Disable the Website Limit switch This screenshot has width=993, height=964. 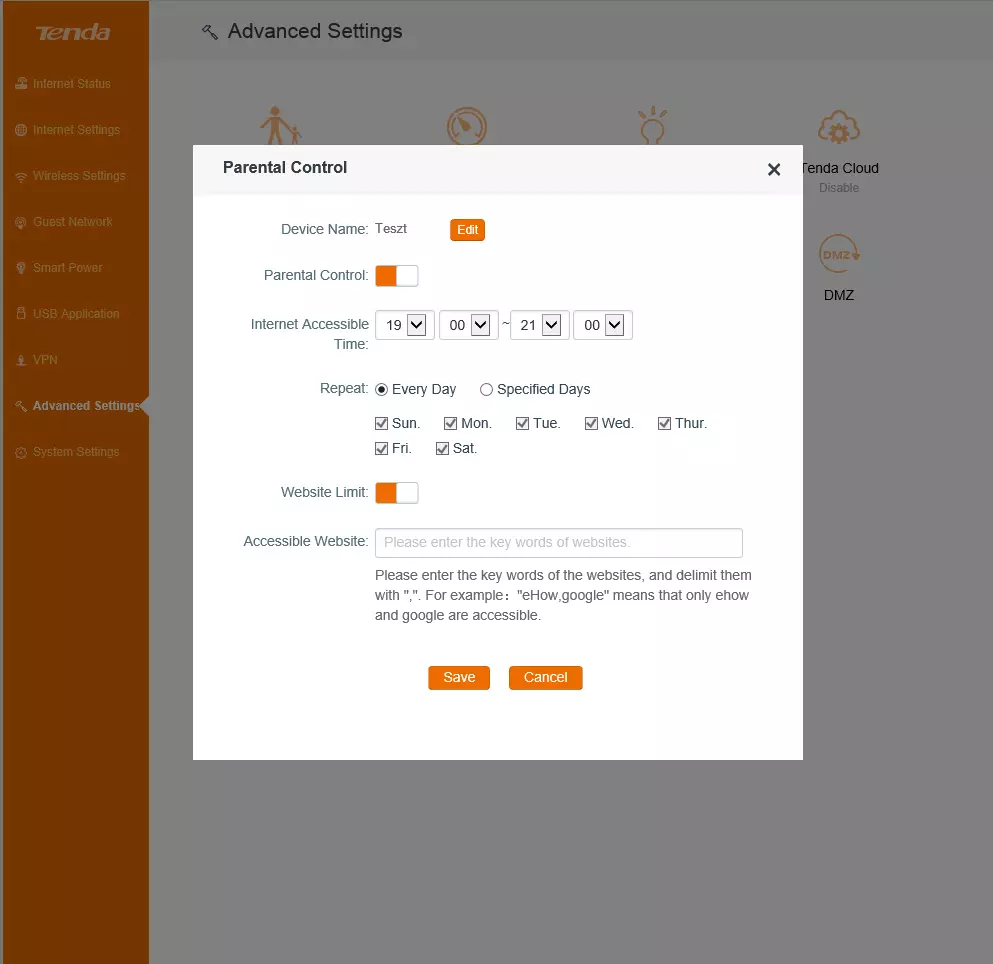[x=396, y=493]
